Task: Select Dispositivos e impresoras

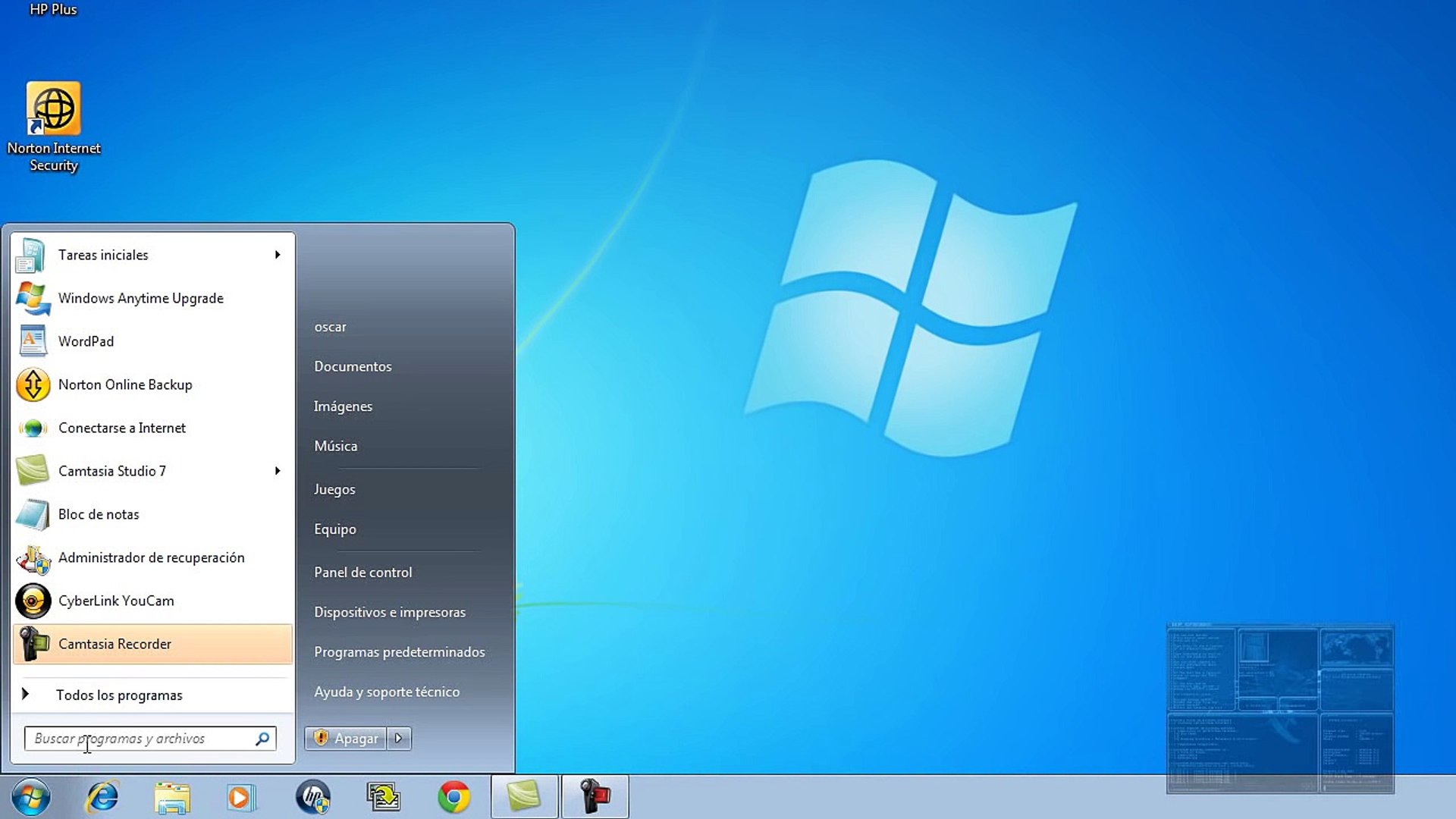Action: 390,612
